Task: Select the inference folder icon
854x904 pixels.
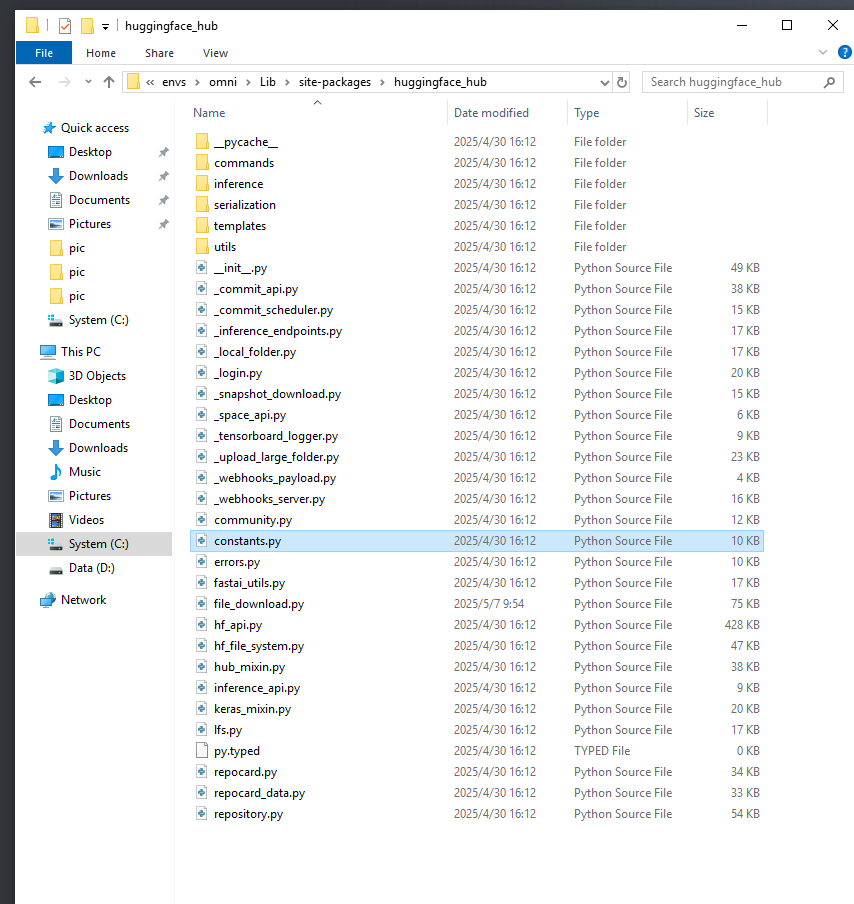Action: (202, 184)
